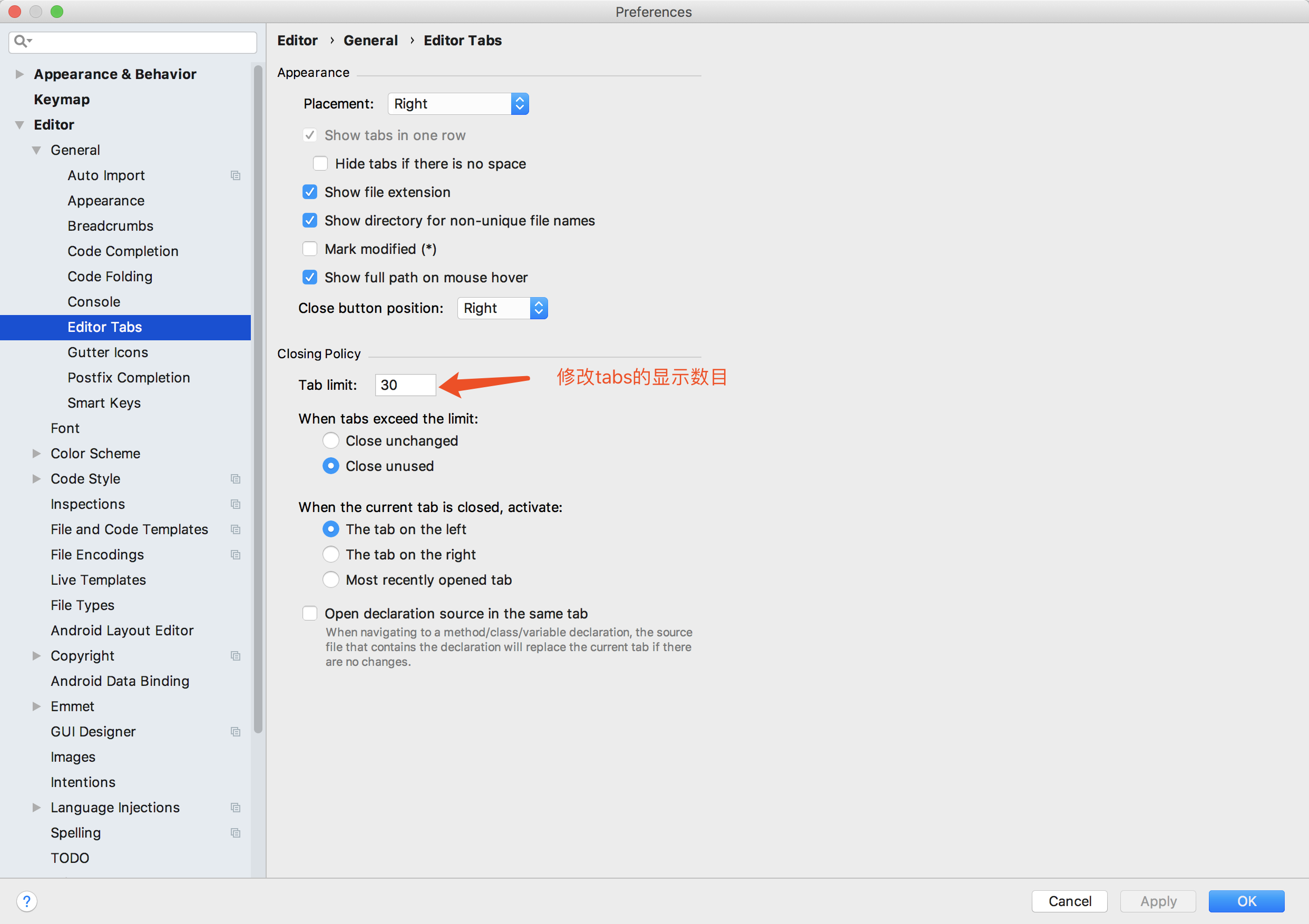
Task: Enable Mark modified (*) checkbox
Action: click(309, 249)
